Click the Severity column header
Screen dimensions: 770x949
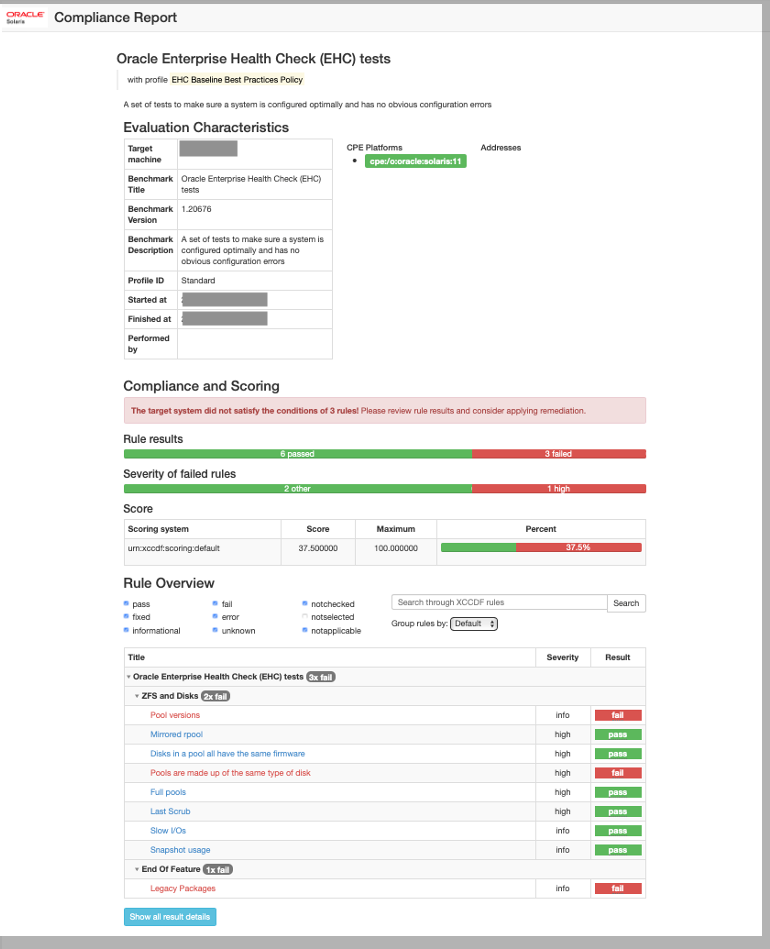(562, 657)
